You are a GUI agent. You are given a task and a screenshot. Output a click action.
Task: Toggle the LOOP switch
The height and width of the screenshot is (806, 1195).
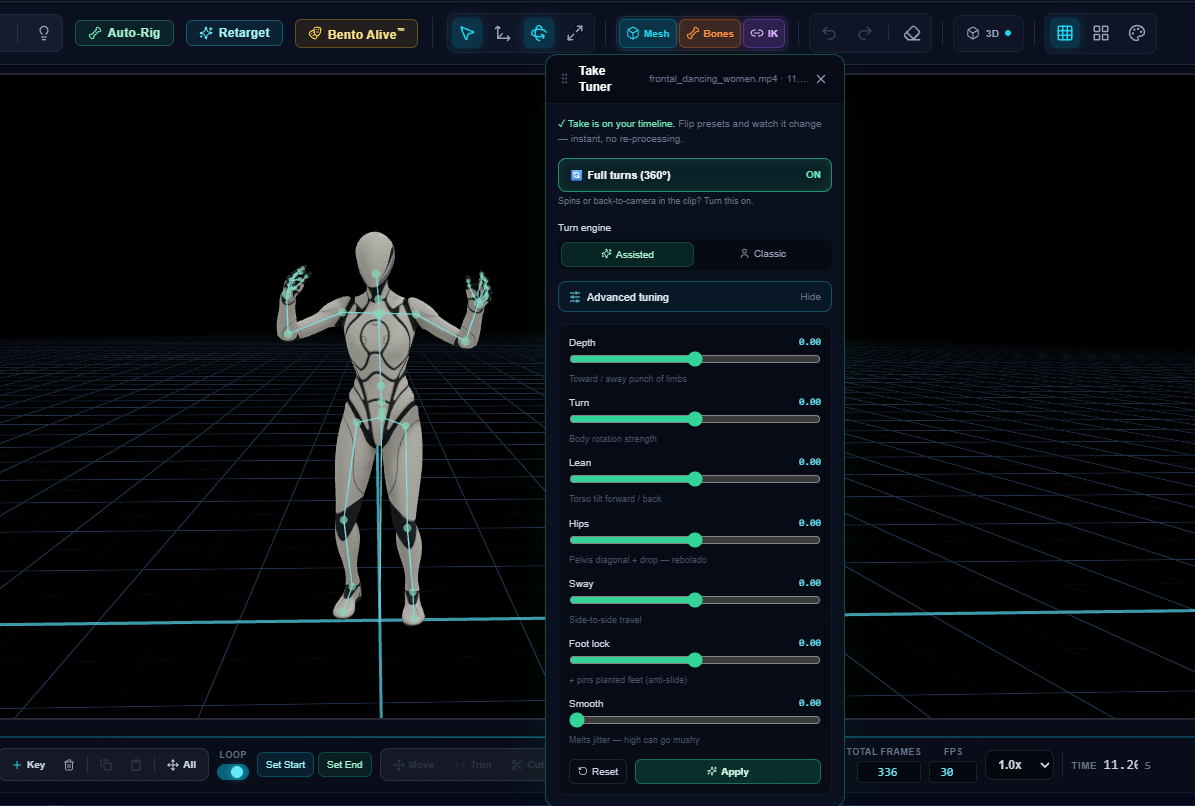[x=232, y=772]
